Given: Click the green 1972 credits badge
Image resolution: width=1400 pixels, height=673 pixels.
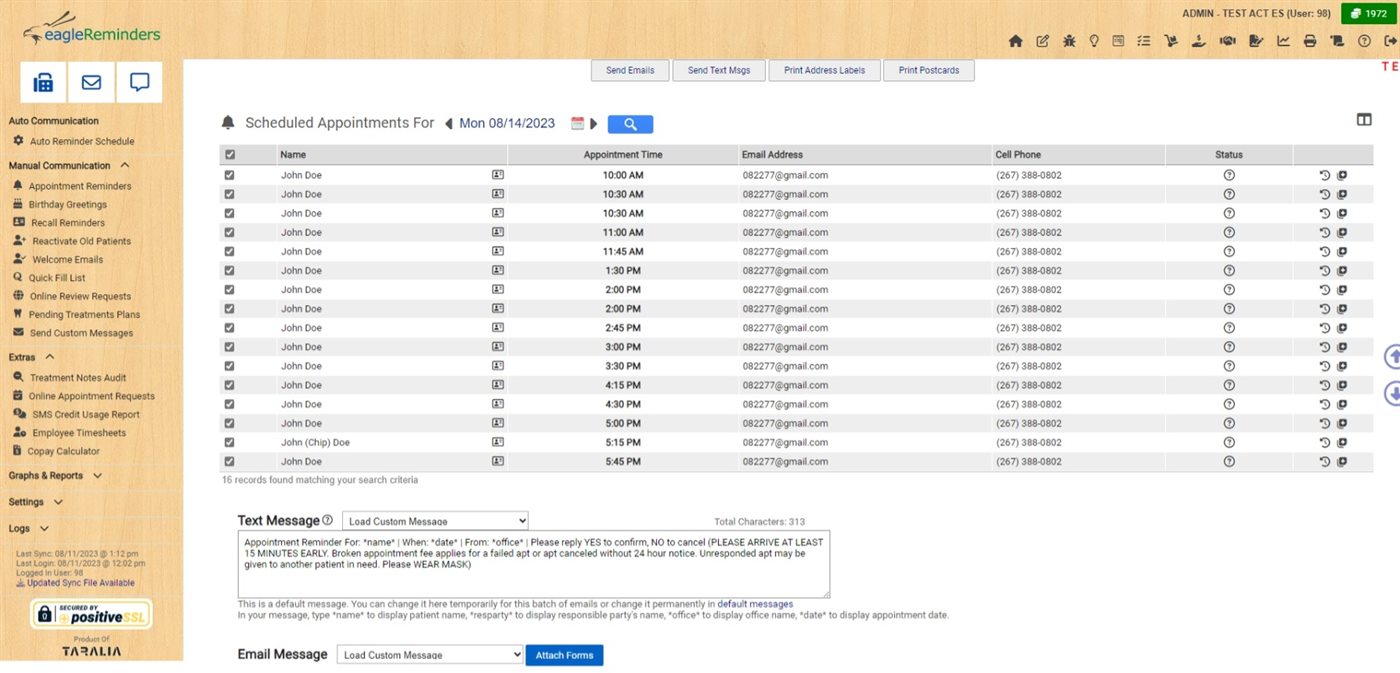Looking at the screenshot, I should (x=1368, y=13).
